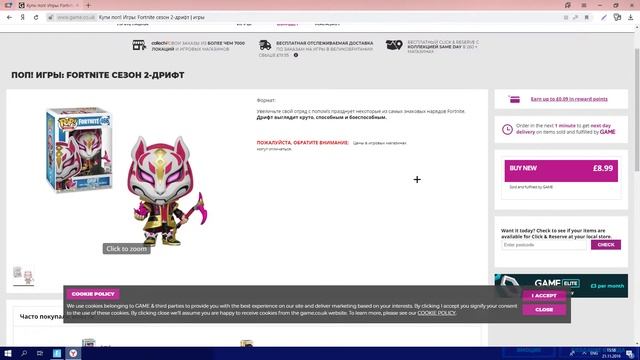
Task: Click the collect+ store icon
Action: click(139, 45)
